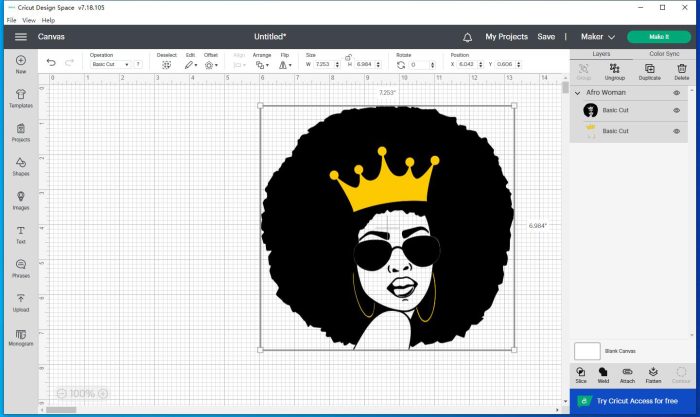Open the Edit dropdown
This screenshot has width=700, height=417.
pos(191,65)
